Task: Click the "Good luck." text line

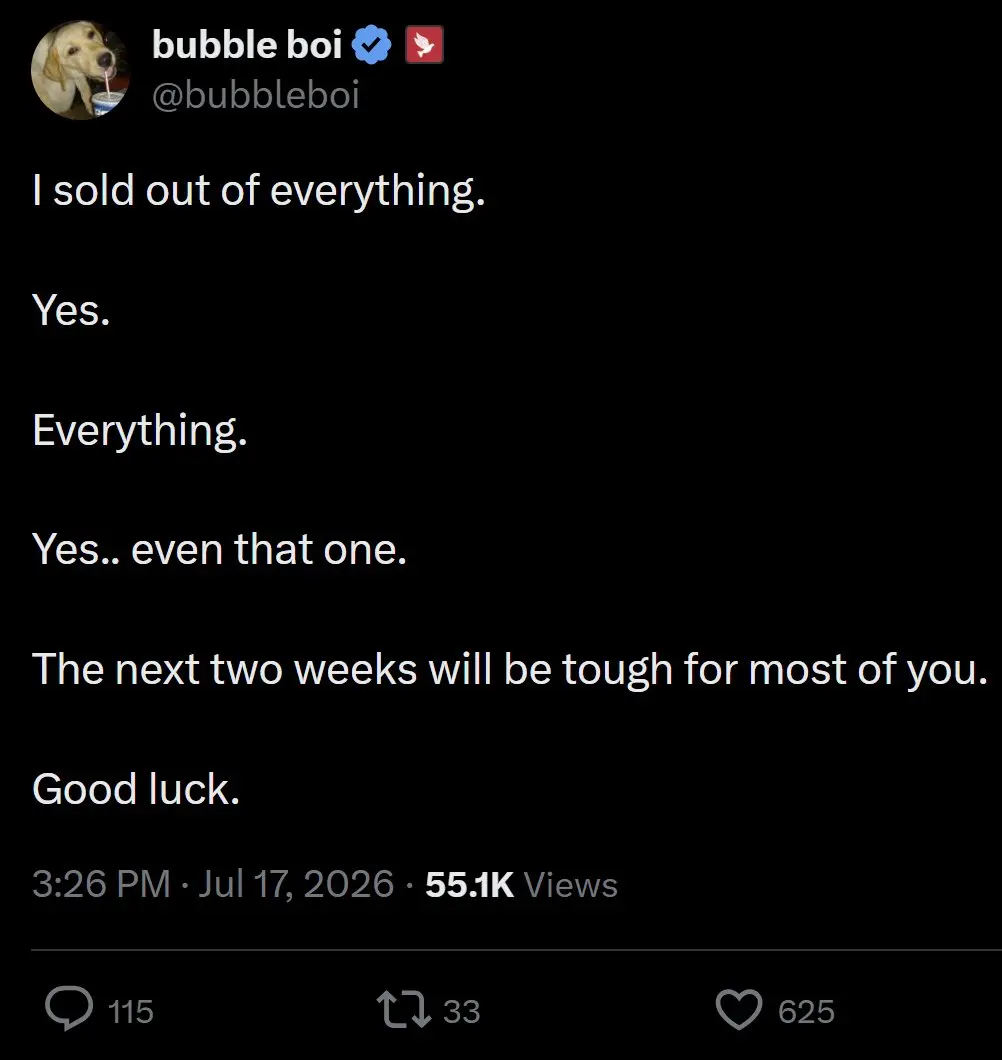Action: 136,789
